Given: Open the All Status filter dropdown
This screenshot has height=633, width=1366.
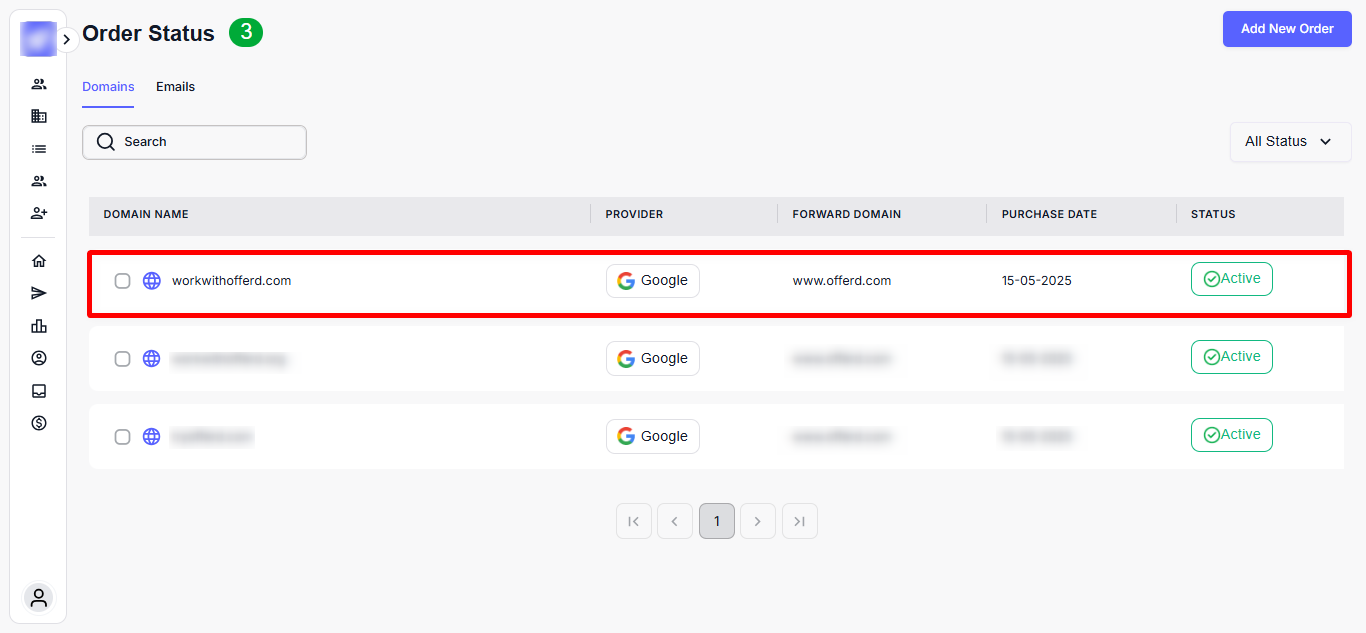Looking at the screenshot, I should click(x=1289, y=142).
